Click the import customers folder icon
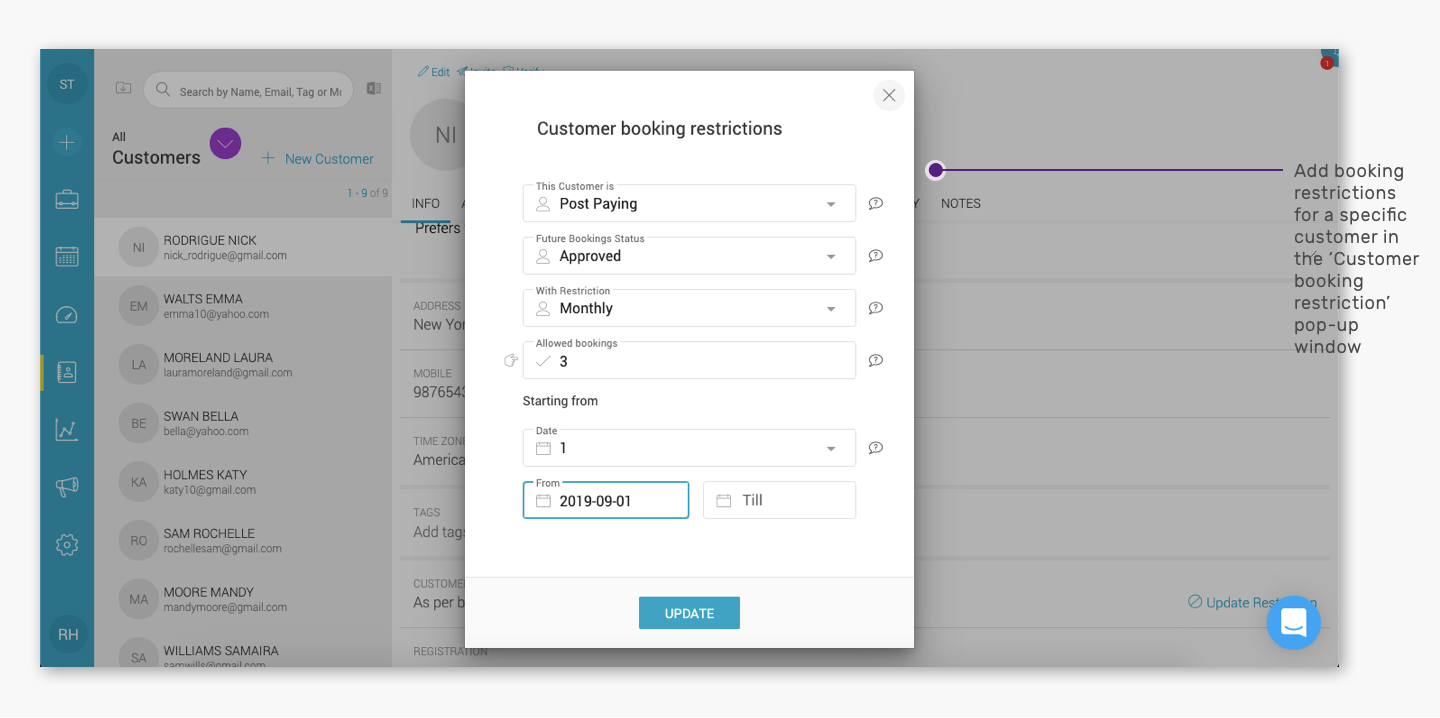Screen dimensions: 1440x718 tap(123, 88)
